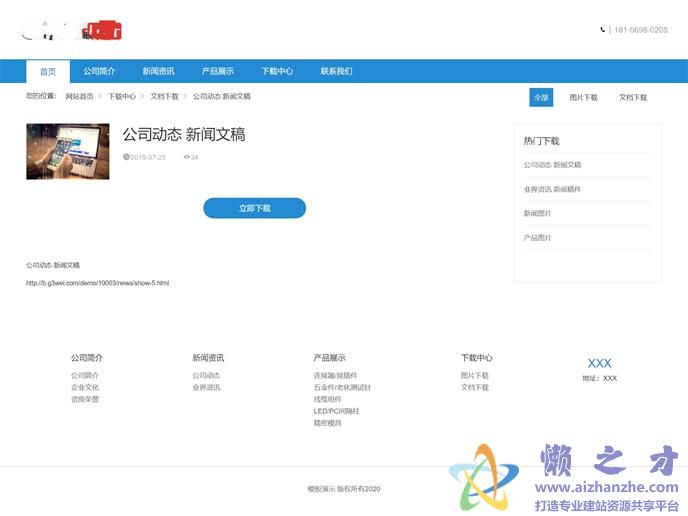Open the 首页 navigation tab
The width and height of the screenshot is (688, 516).
coord(48,72)
